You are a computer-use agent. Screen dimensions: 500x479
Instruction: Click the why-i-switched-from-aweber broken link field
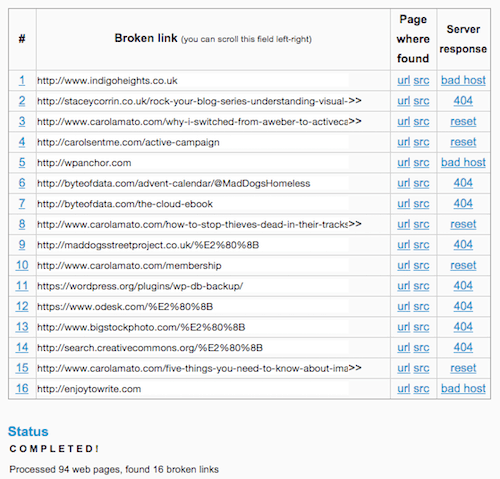pyautogui.click(x=193, y=122)
